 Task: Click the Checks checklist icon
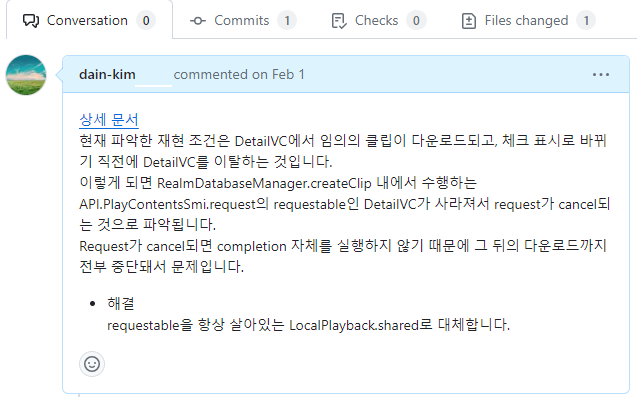point(339,21)
